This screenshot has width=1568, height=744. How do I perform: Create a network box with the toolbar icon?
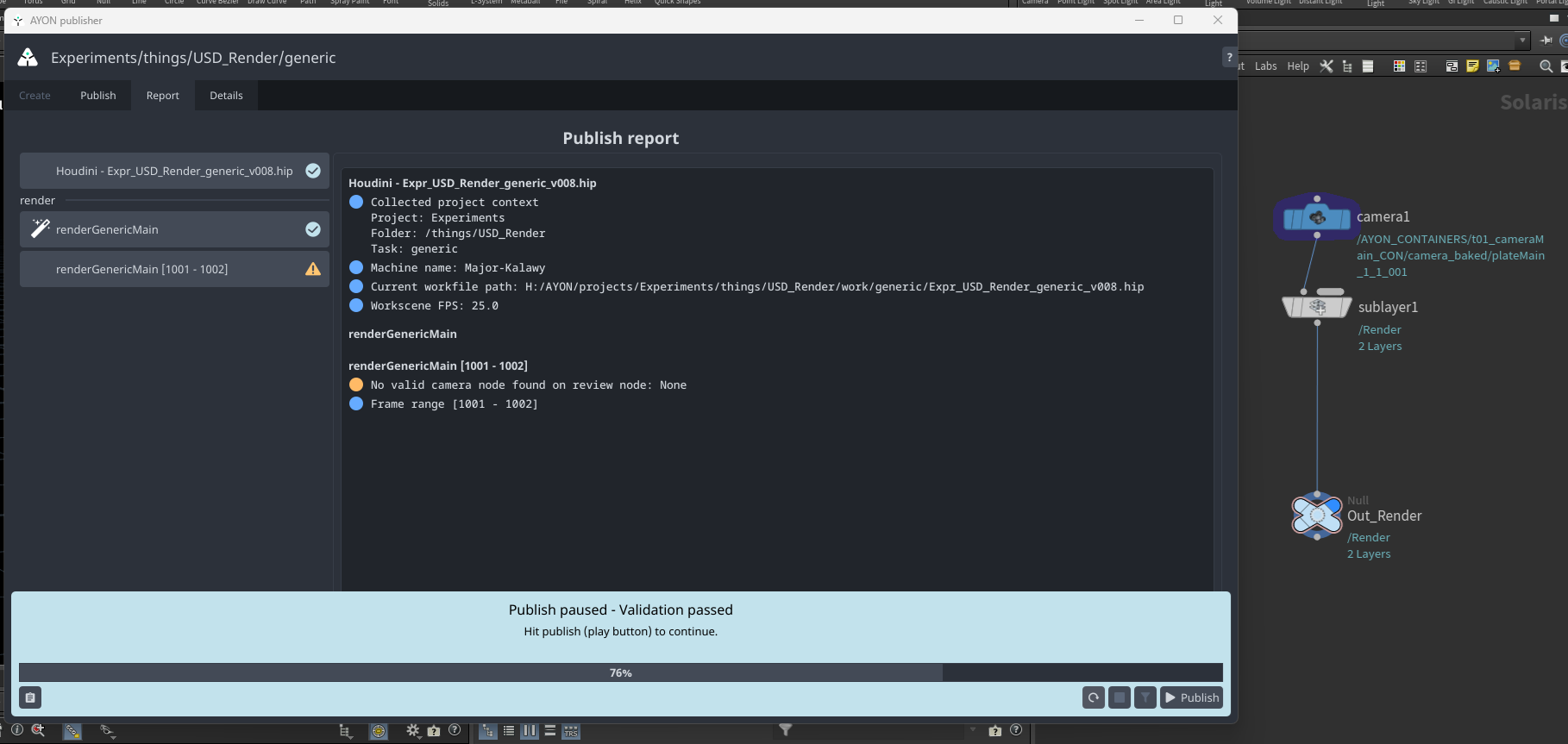[1452, 66]
